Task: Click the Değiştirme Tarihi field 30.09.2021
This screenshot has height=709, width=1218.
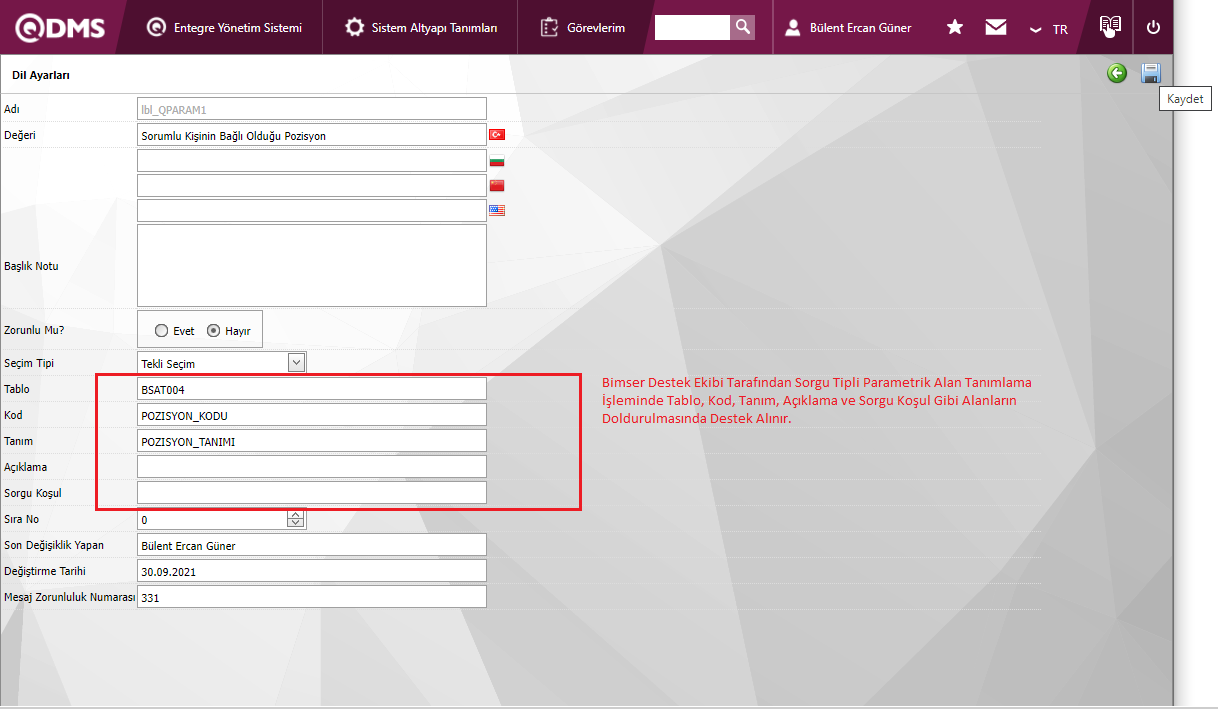Action: coord(312,571)
